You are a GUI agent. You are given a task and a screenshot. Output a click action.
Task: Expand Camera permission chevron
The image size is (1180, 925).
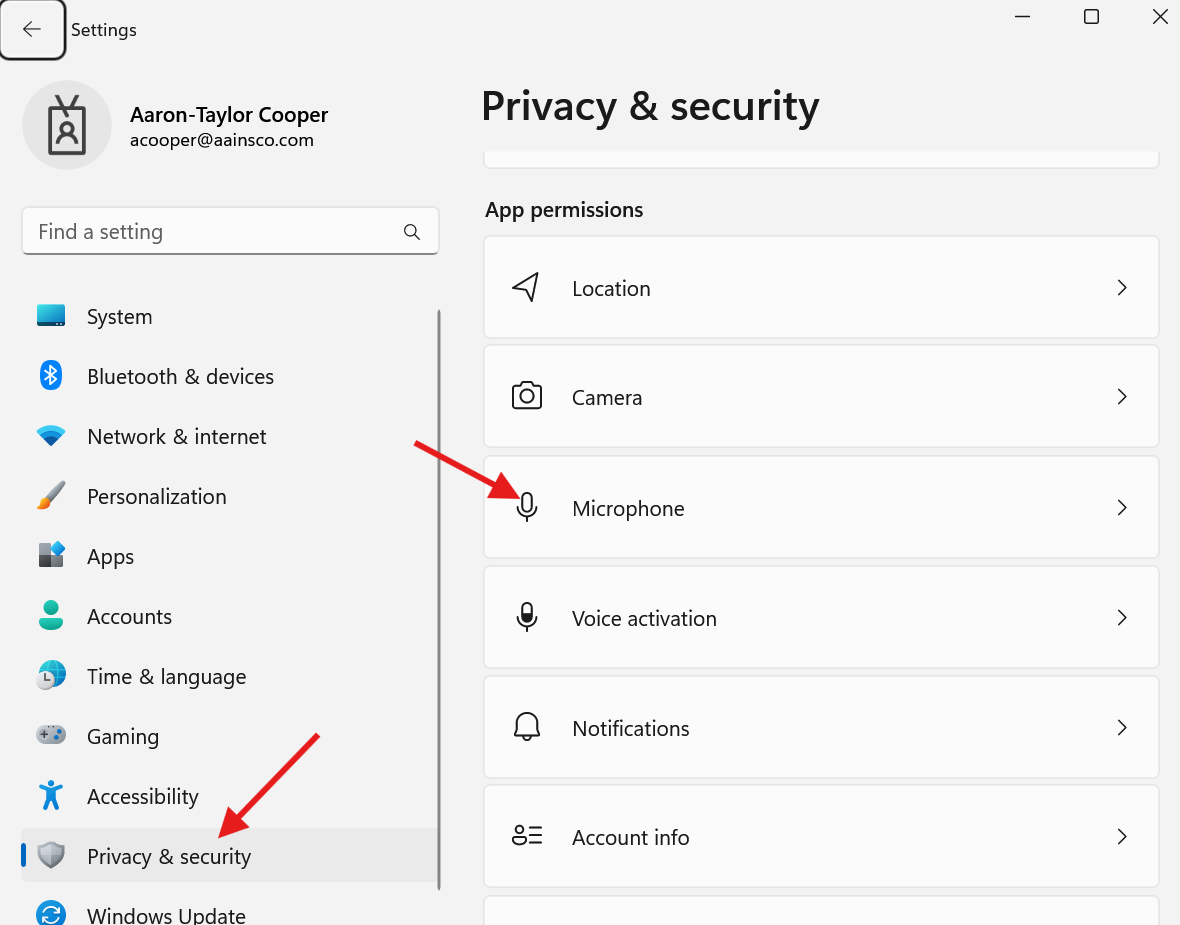pyautogui.click(x=1122, y=397)
